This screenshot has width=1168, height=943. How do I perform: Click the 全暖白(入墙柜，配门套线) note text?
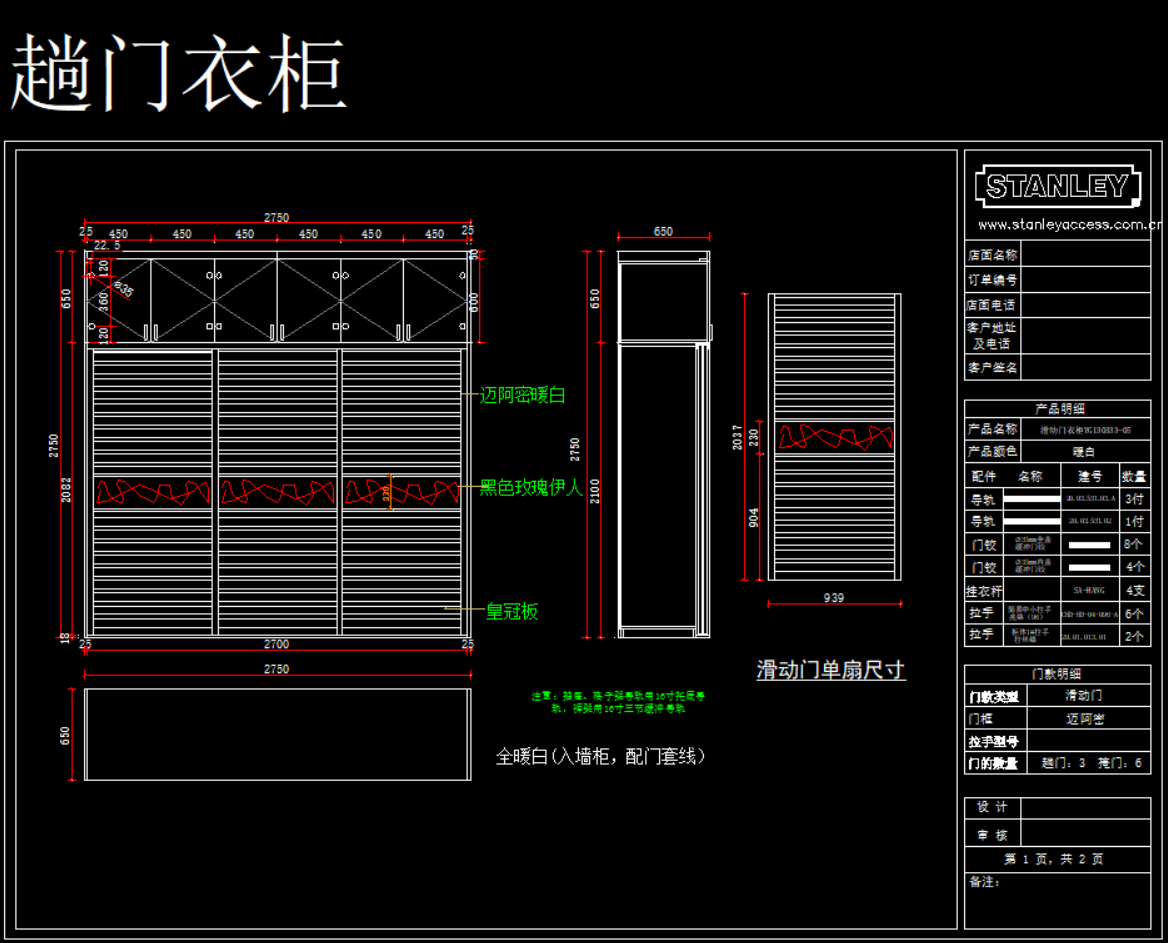(601, 756)
